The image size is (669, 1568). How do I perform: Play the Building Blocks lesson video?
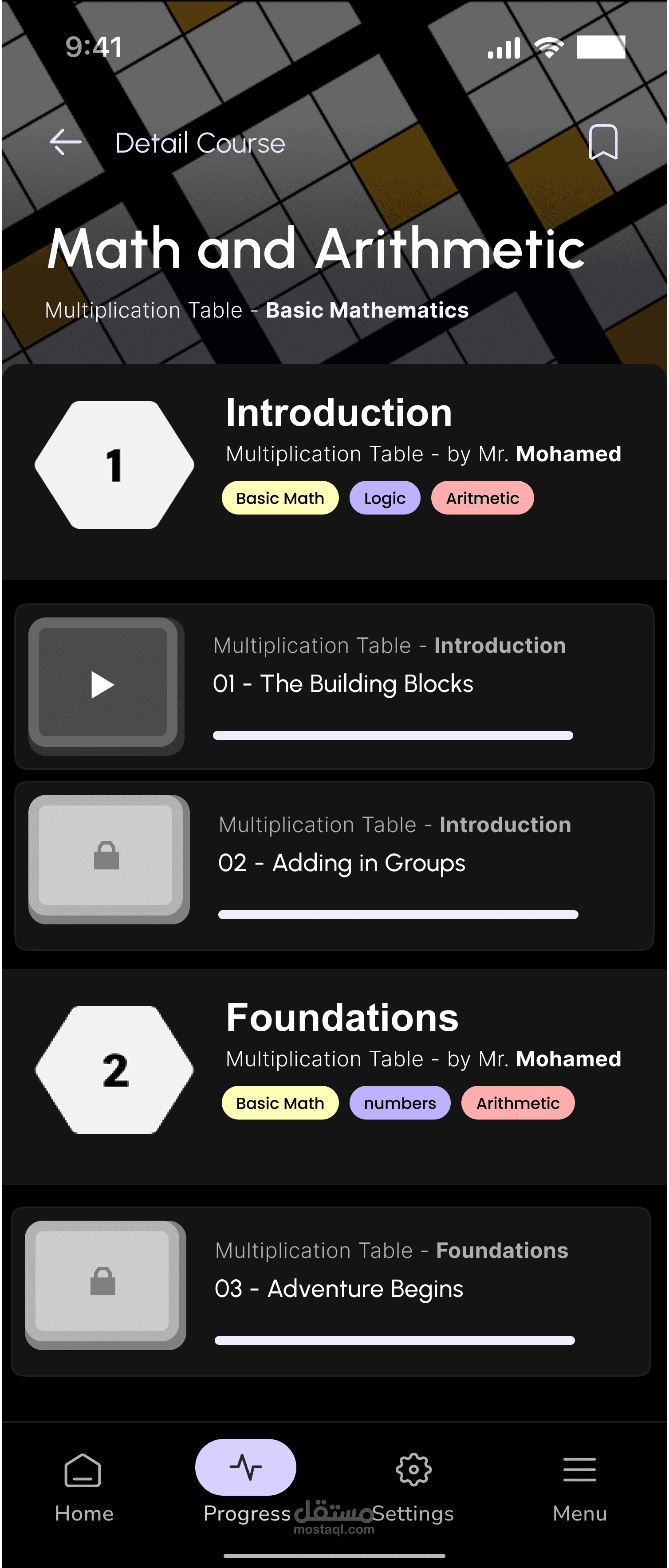click(x=103, y=685)
